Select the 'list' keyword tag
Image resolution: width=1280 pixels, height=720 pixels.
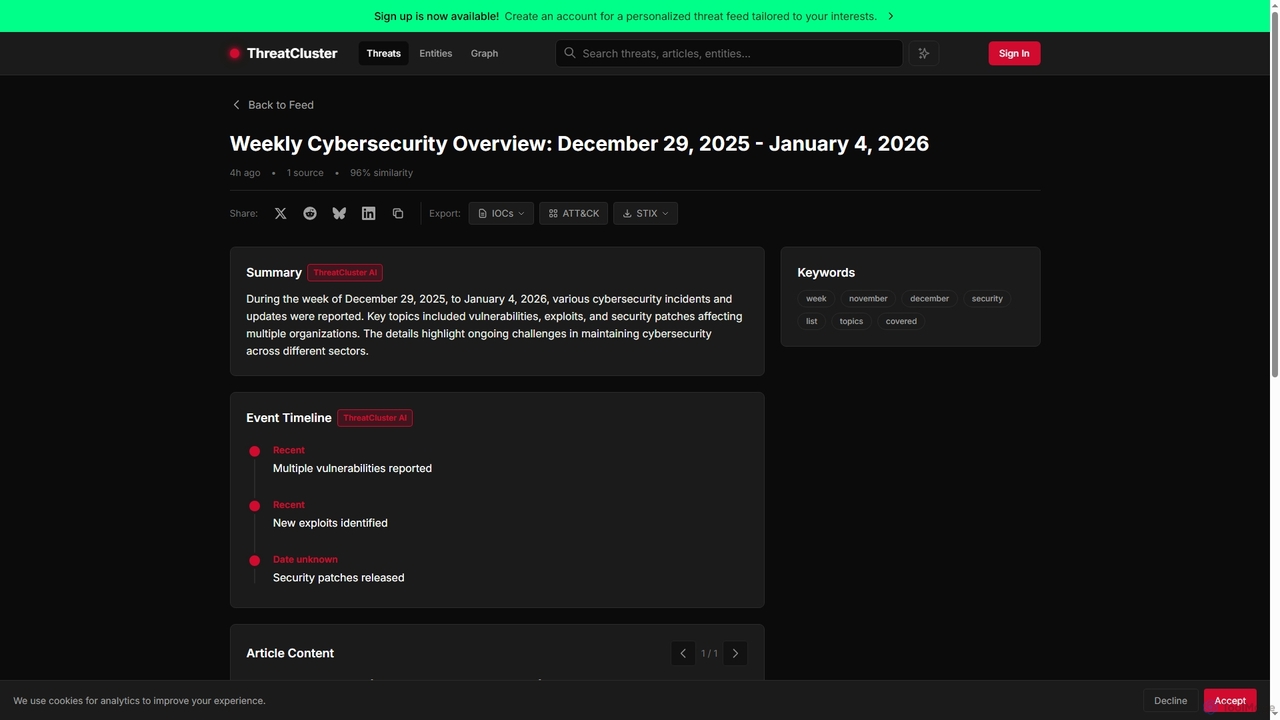[811, 321]
